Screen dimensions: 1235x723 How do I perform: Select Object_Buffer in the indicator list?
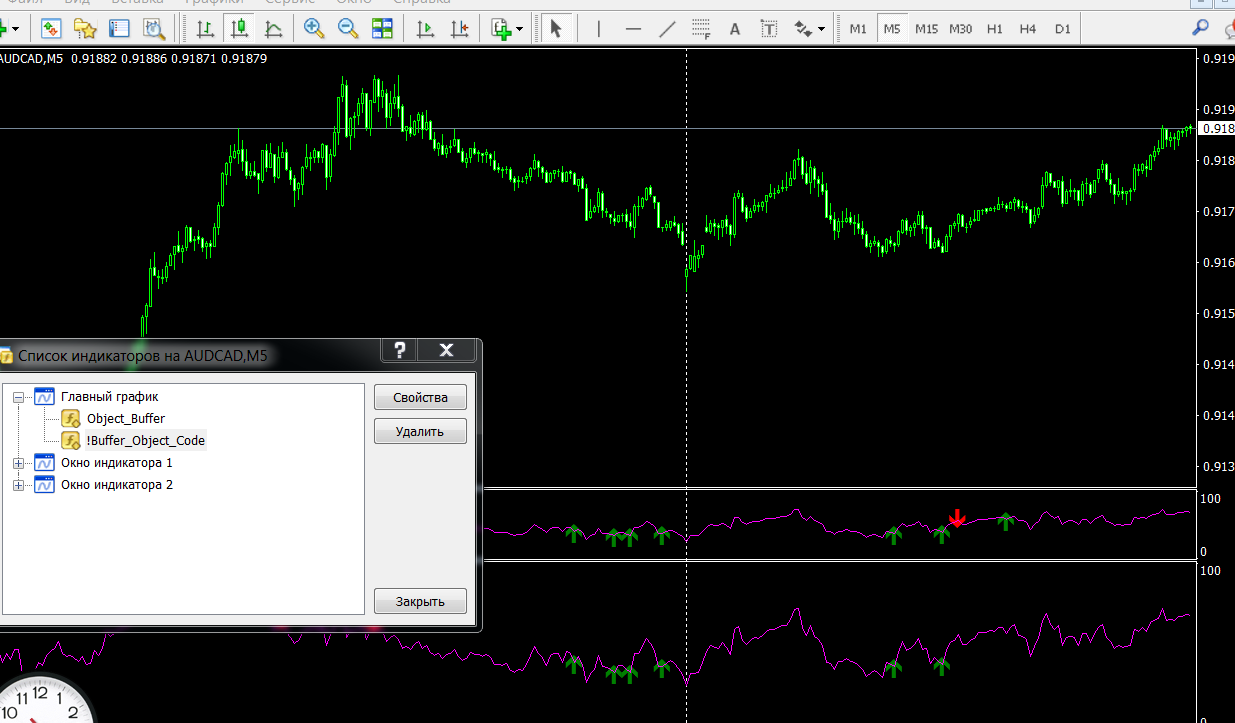coord(126,419)
